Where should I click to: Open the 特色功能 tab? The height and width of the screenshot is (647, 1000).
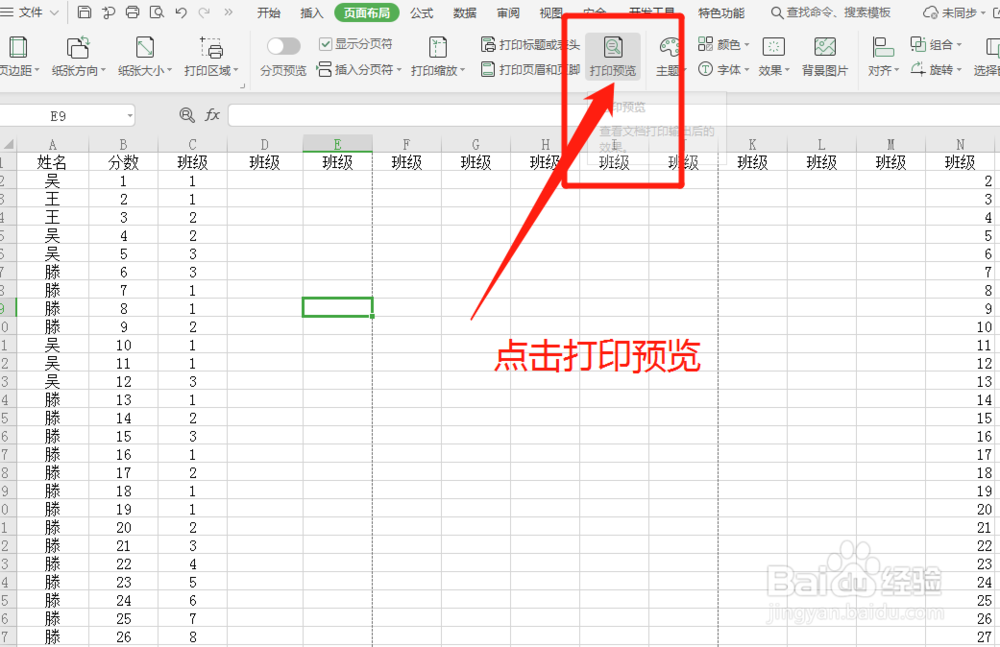721,13
